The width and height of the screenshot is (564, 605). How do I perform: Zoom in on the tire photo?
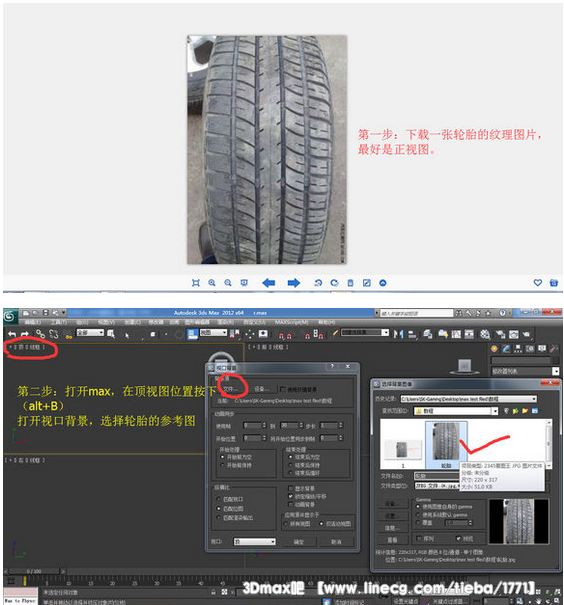212,283
